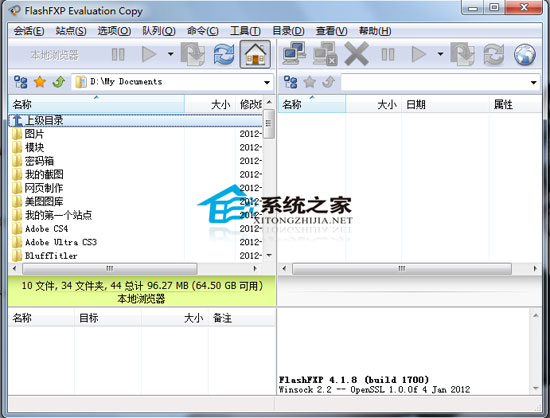Sort remote files by 日期 column

coord(445,104)
